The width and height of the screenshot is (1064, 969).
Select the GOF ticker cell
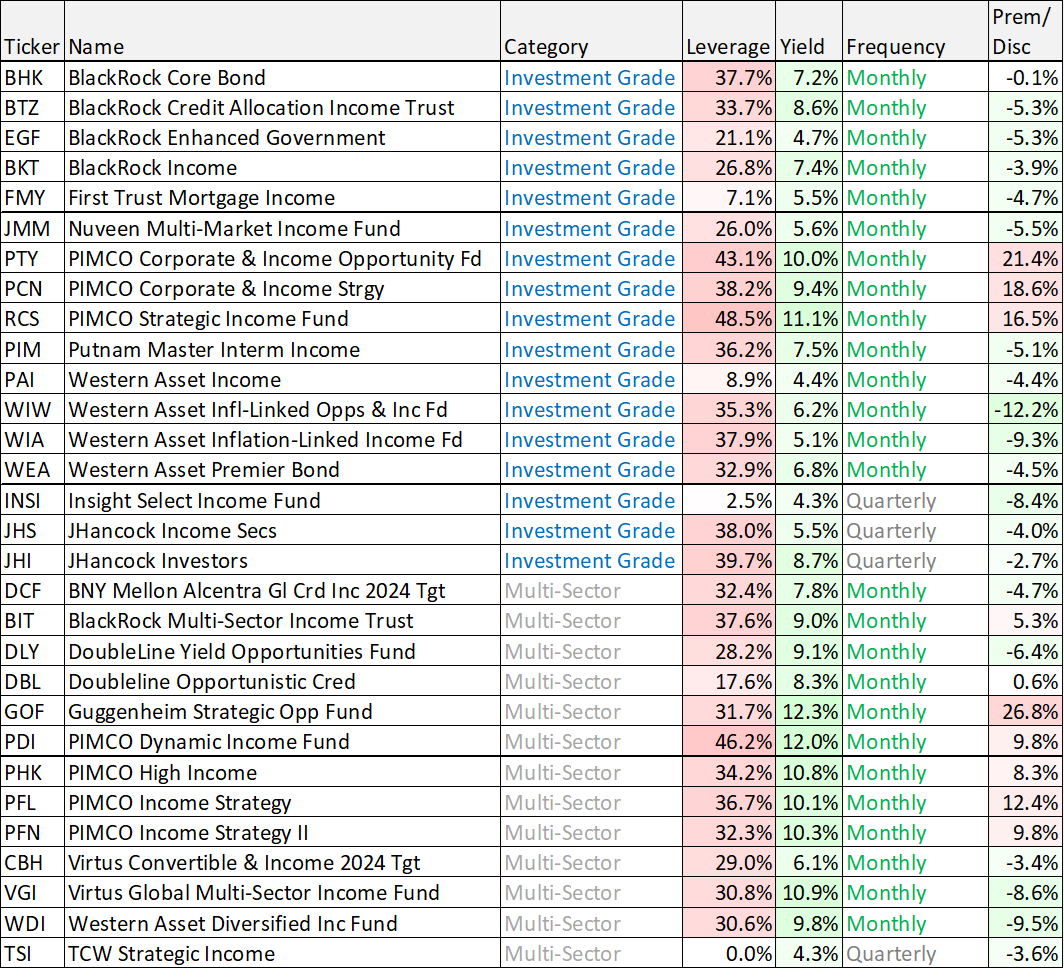(32, 711)
